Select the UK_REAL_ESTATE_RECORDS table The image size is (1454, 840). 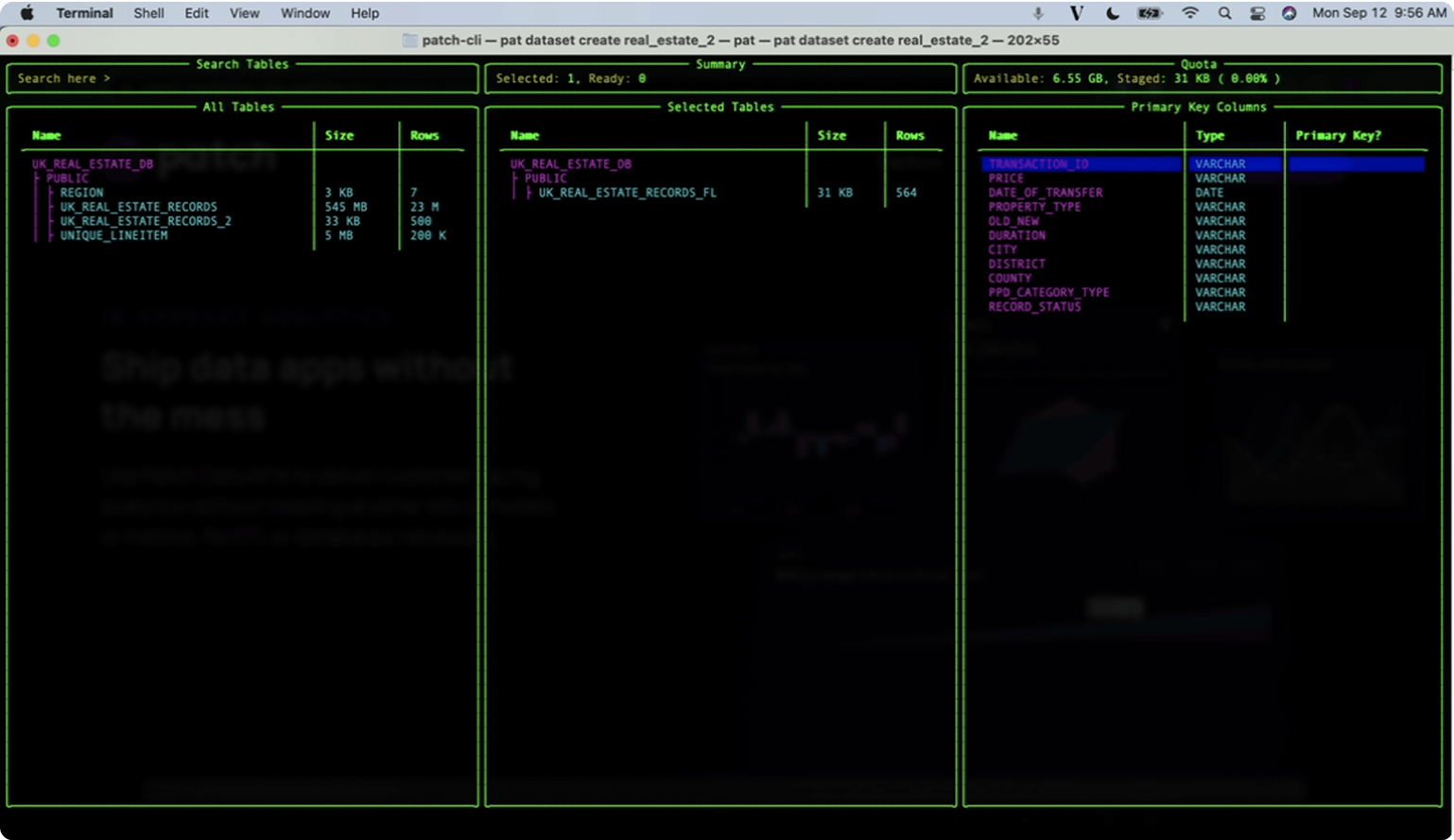point(139,206)
